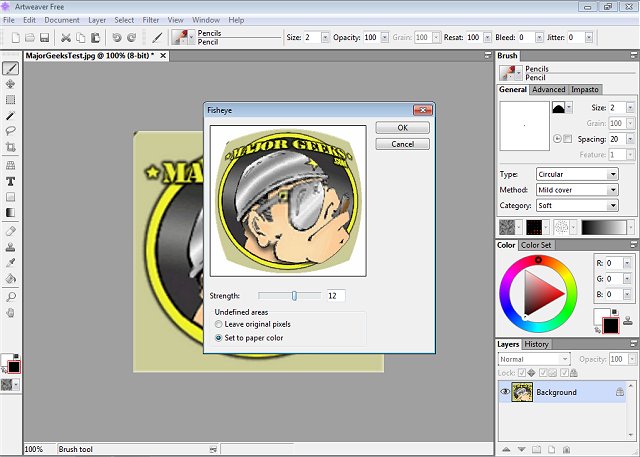Viewport: 640px width, 457px height.
Task: Select the Text tool in the toolbox
Action: pos(10,181)
